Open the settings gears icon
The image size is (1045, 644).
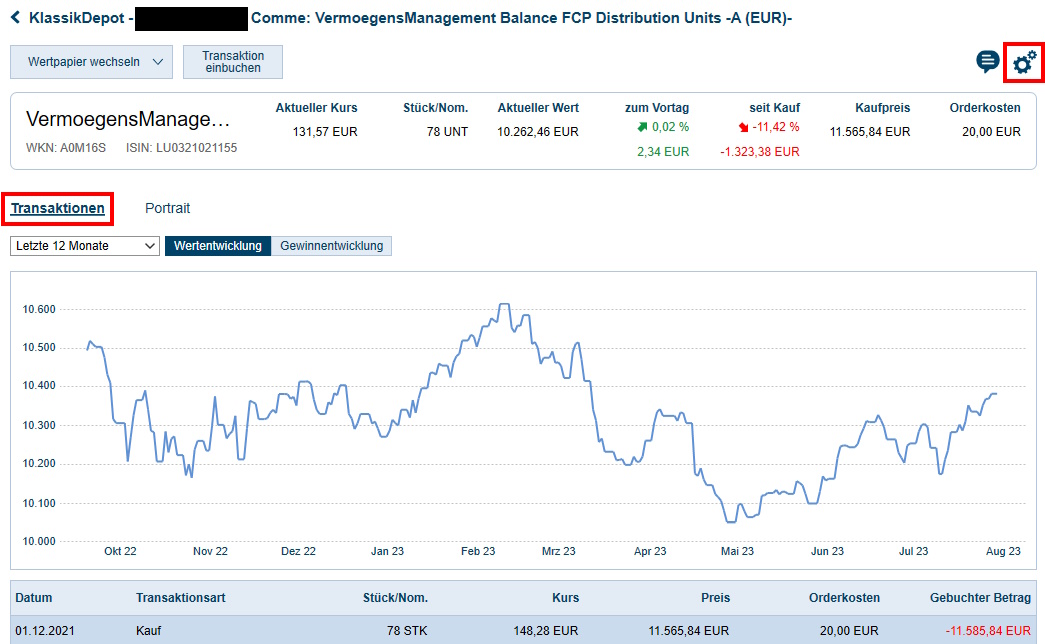point(1024,63)
